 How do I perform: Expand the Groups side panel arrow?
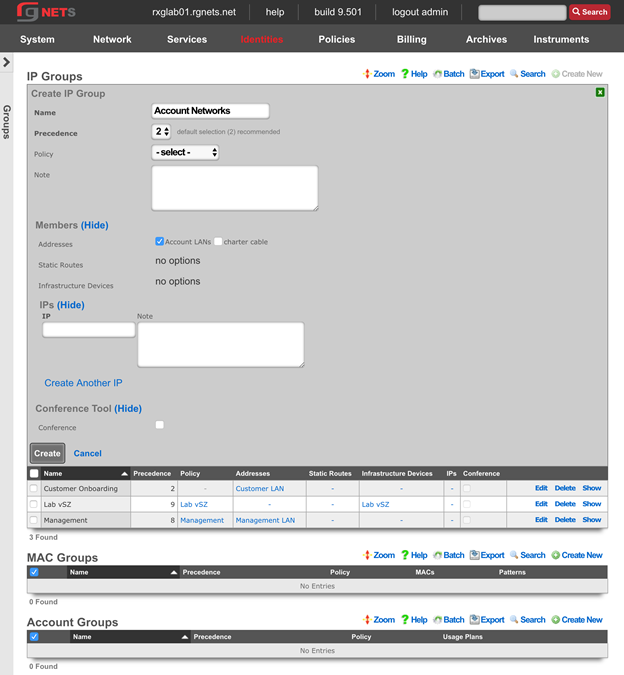(6, 62)
